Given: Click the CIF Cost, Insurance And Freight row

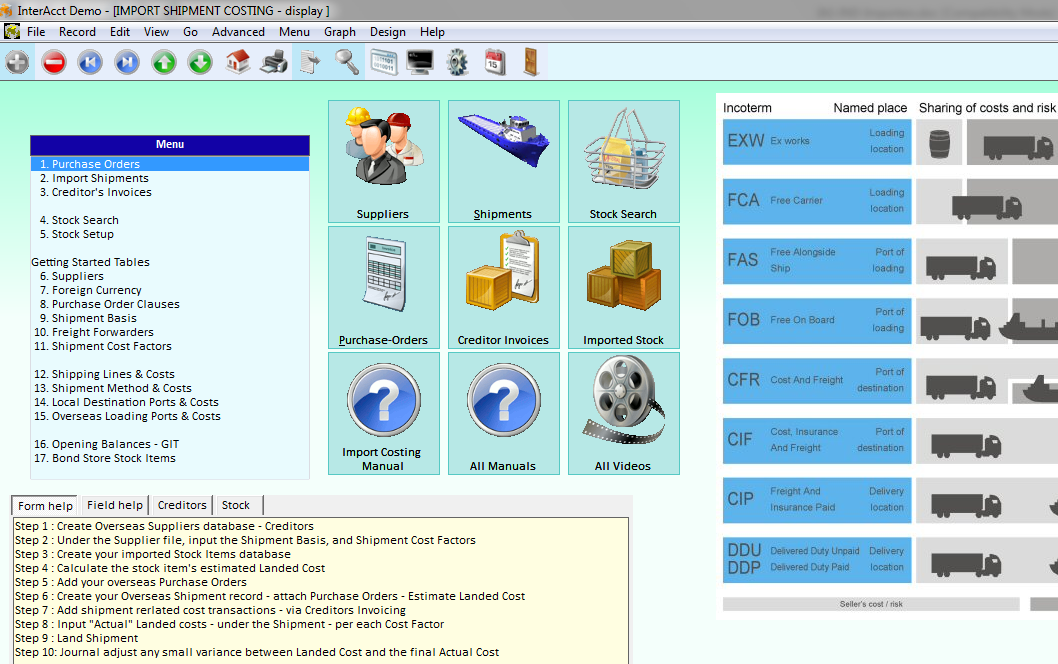Looking at the screenshot, I should click(x=816, y=440).
